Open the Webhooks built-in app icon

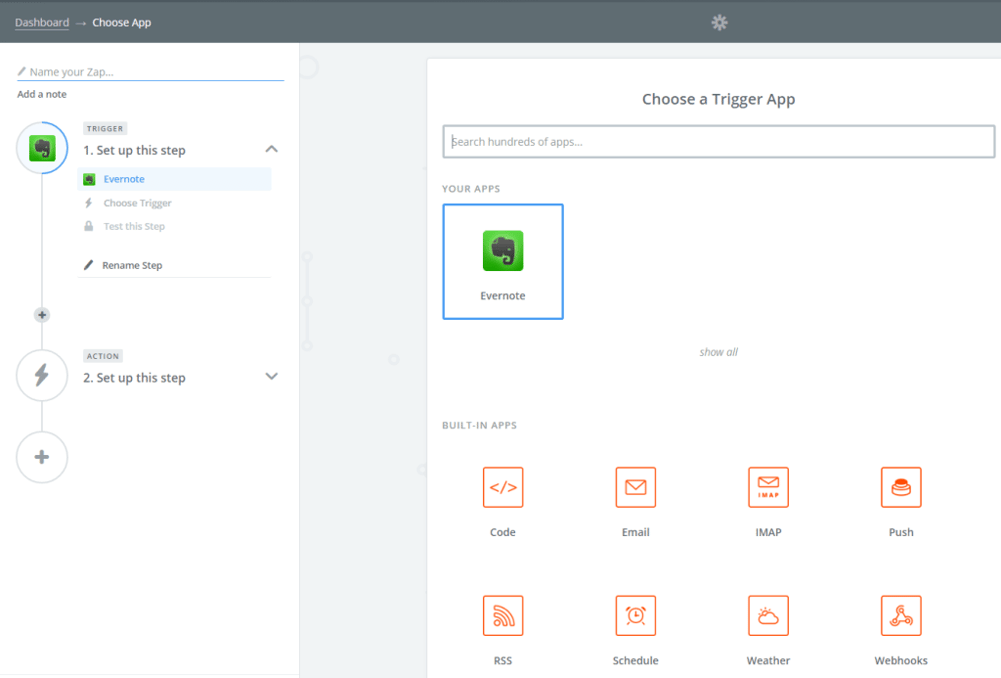tap(901, 615)
